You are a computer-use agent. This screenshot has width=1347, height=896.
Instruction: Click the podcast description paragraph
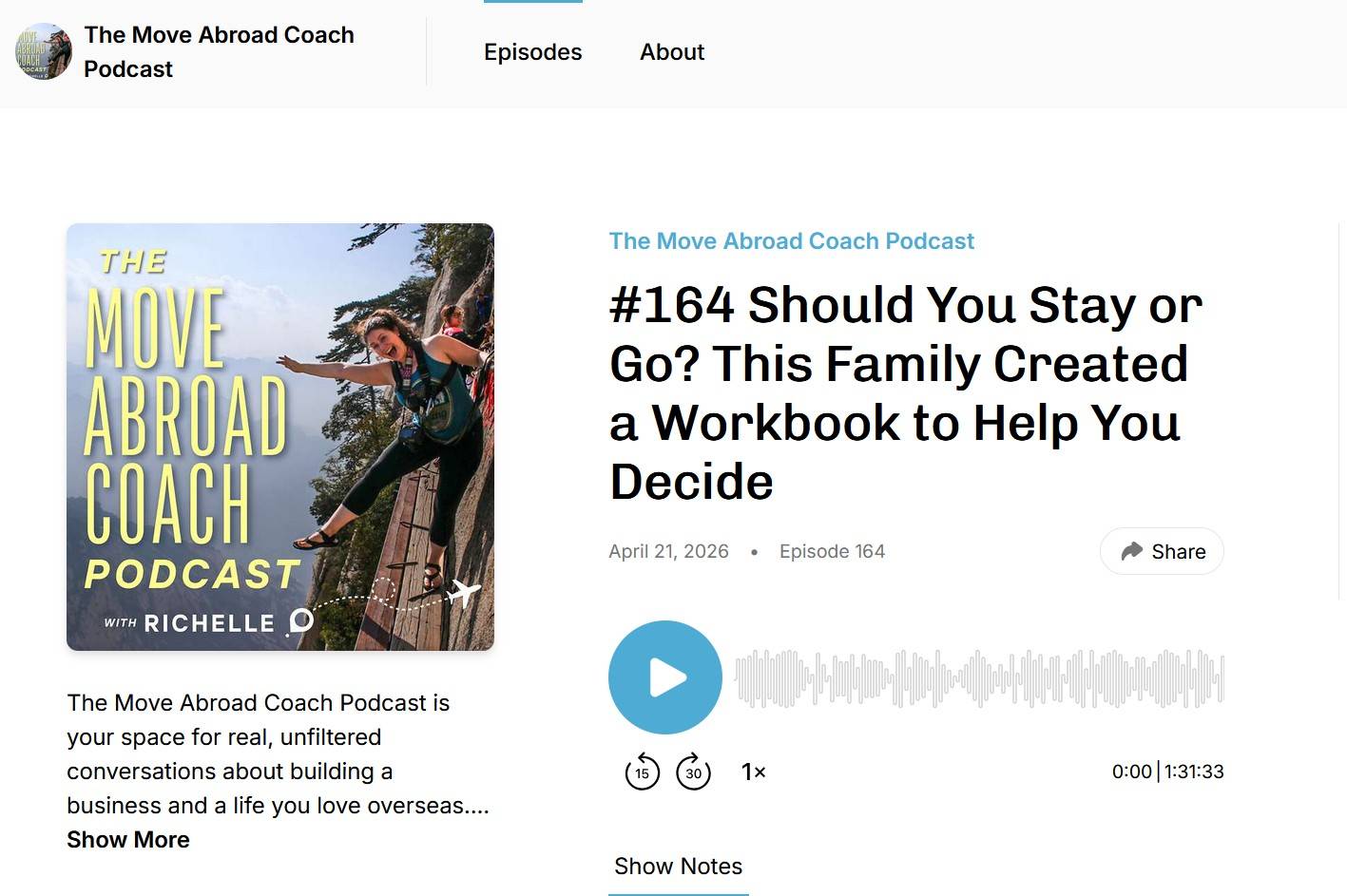point(276,753)
